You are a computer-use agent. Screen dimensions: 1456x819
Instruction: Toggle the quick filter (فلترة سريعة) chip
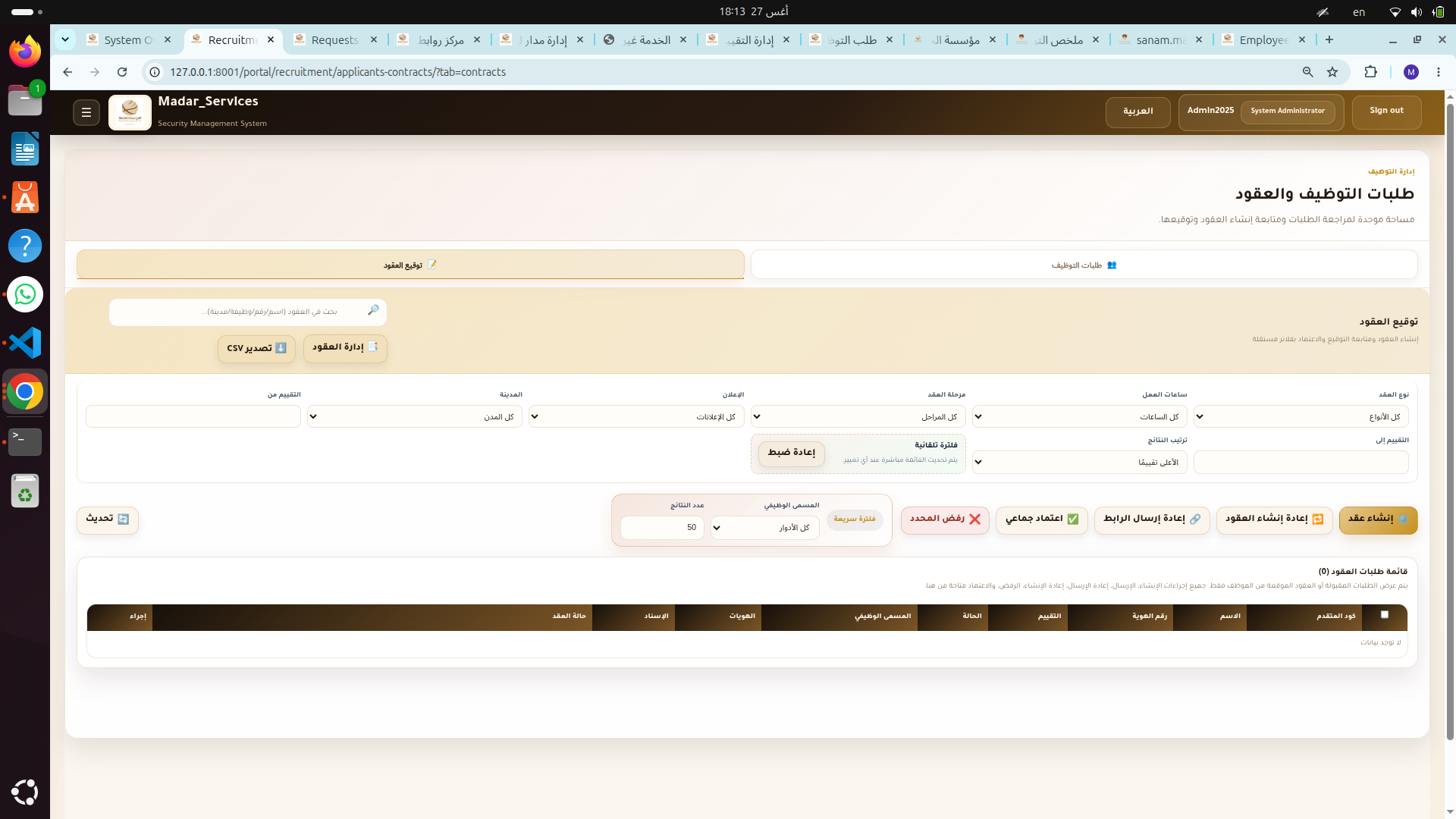click(855, 519)
